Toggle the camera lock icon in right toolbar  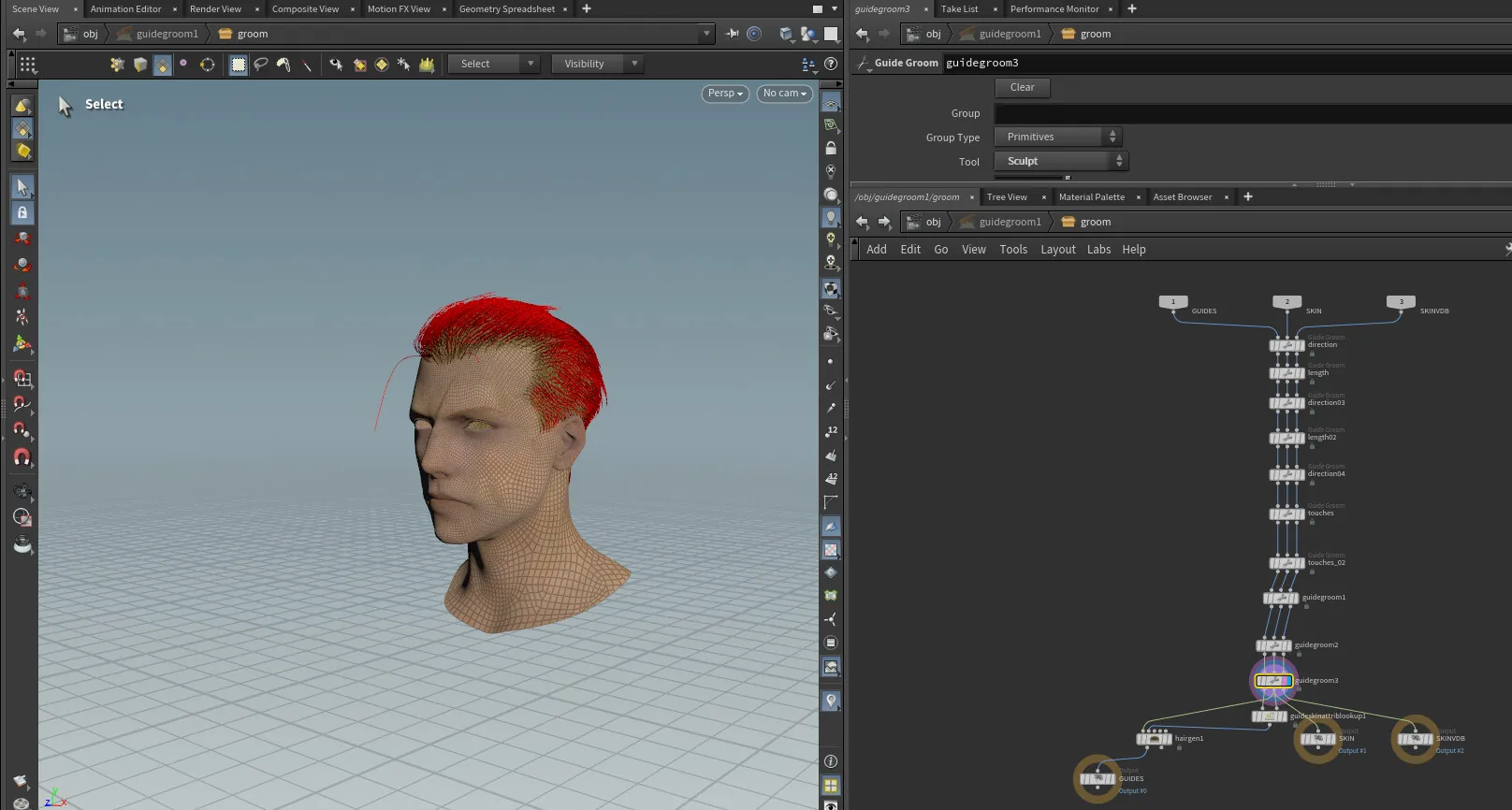coord(831,148)
